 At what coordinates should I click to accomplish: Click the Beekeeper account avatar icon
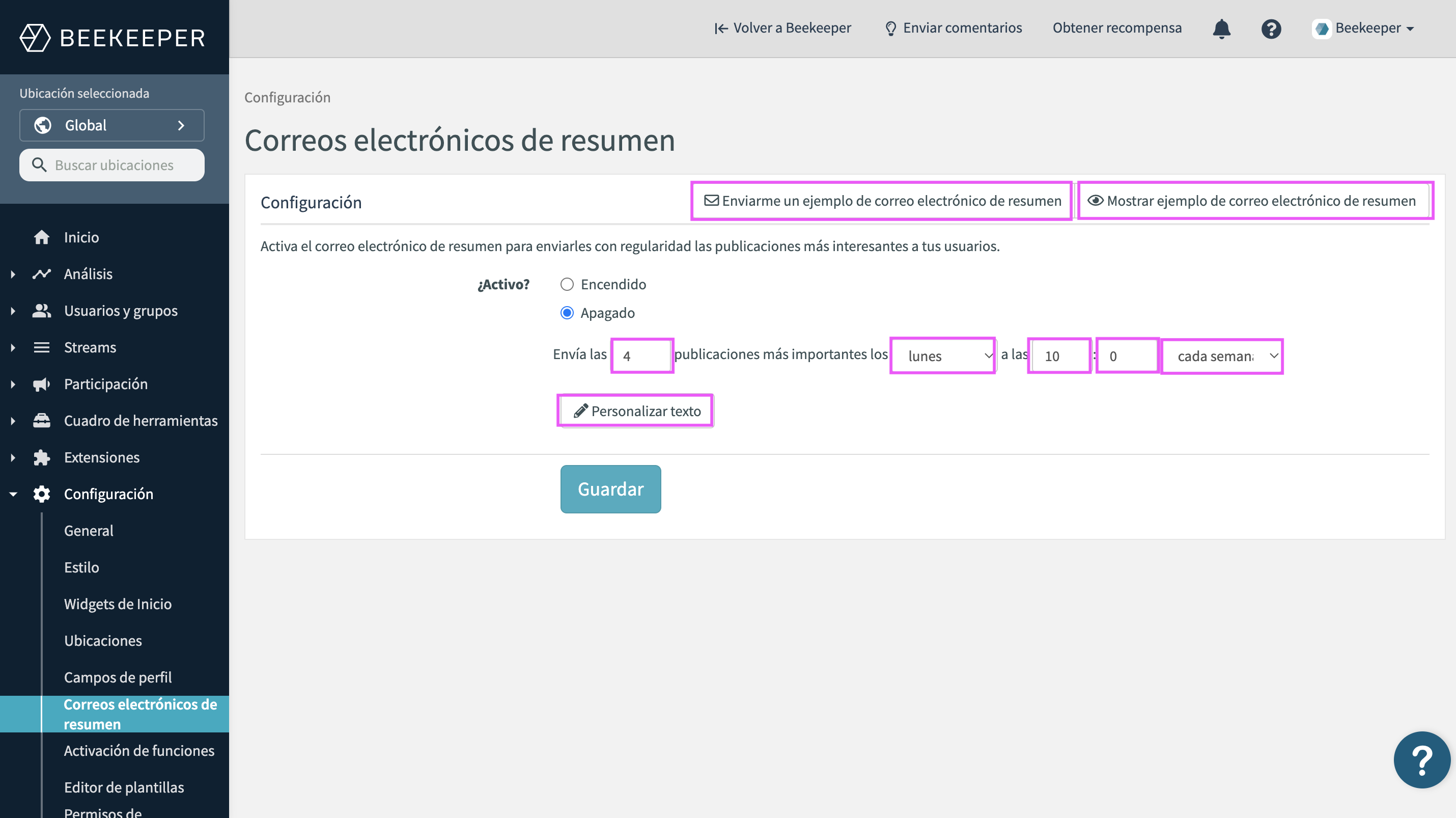pos(1322,28)
